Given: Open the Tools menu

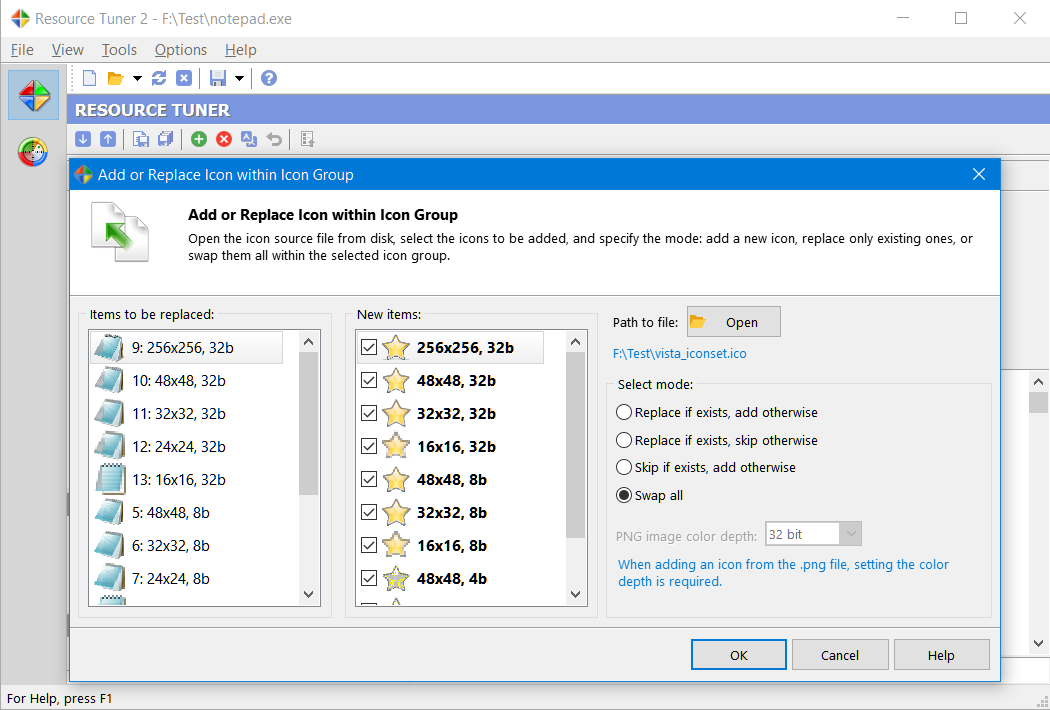Looking at the screenshot, I should click(x=119, y=50).
